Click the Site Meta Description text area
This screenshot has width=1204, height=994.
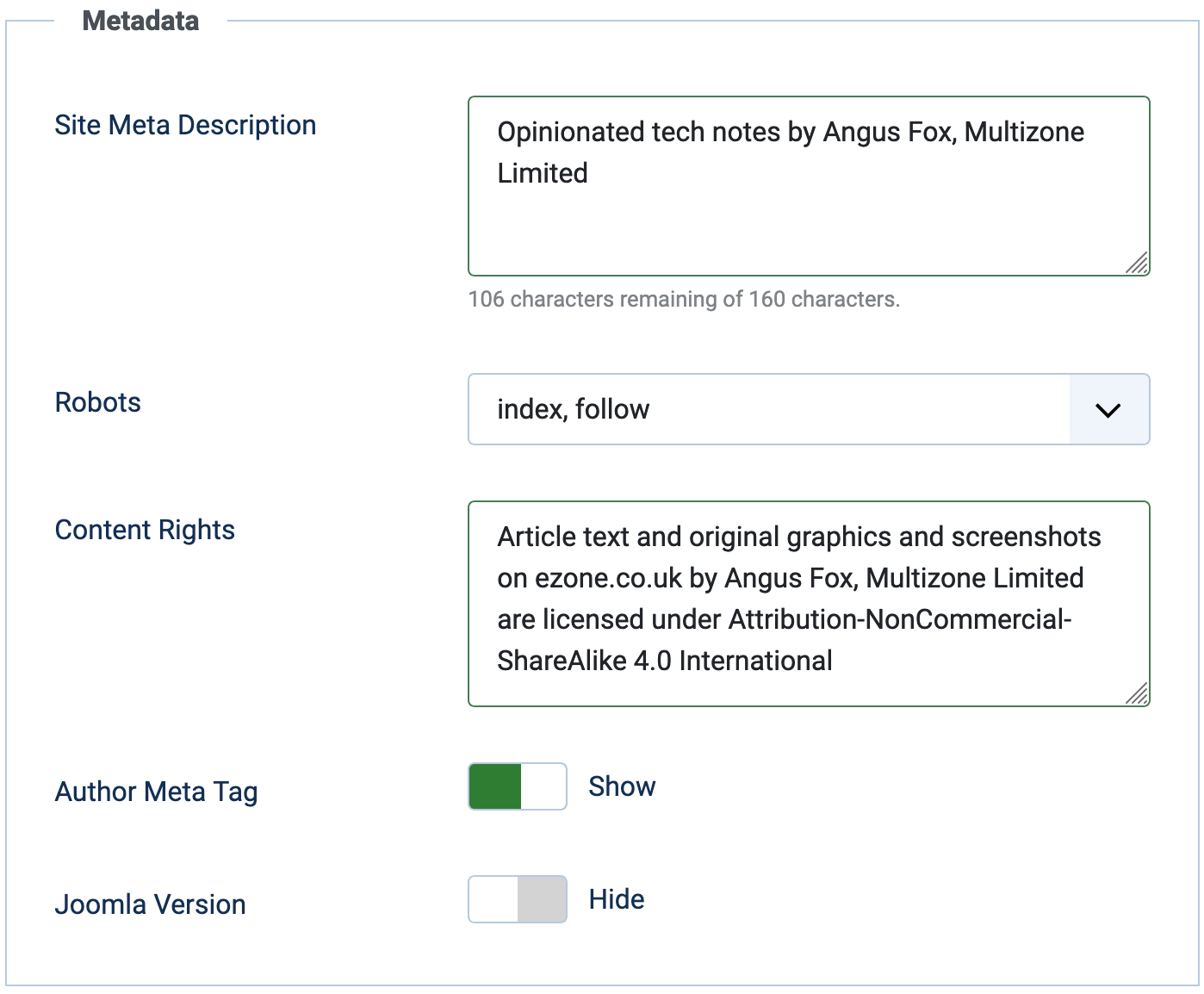808,215
